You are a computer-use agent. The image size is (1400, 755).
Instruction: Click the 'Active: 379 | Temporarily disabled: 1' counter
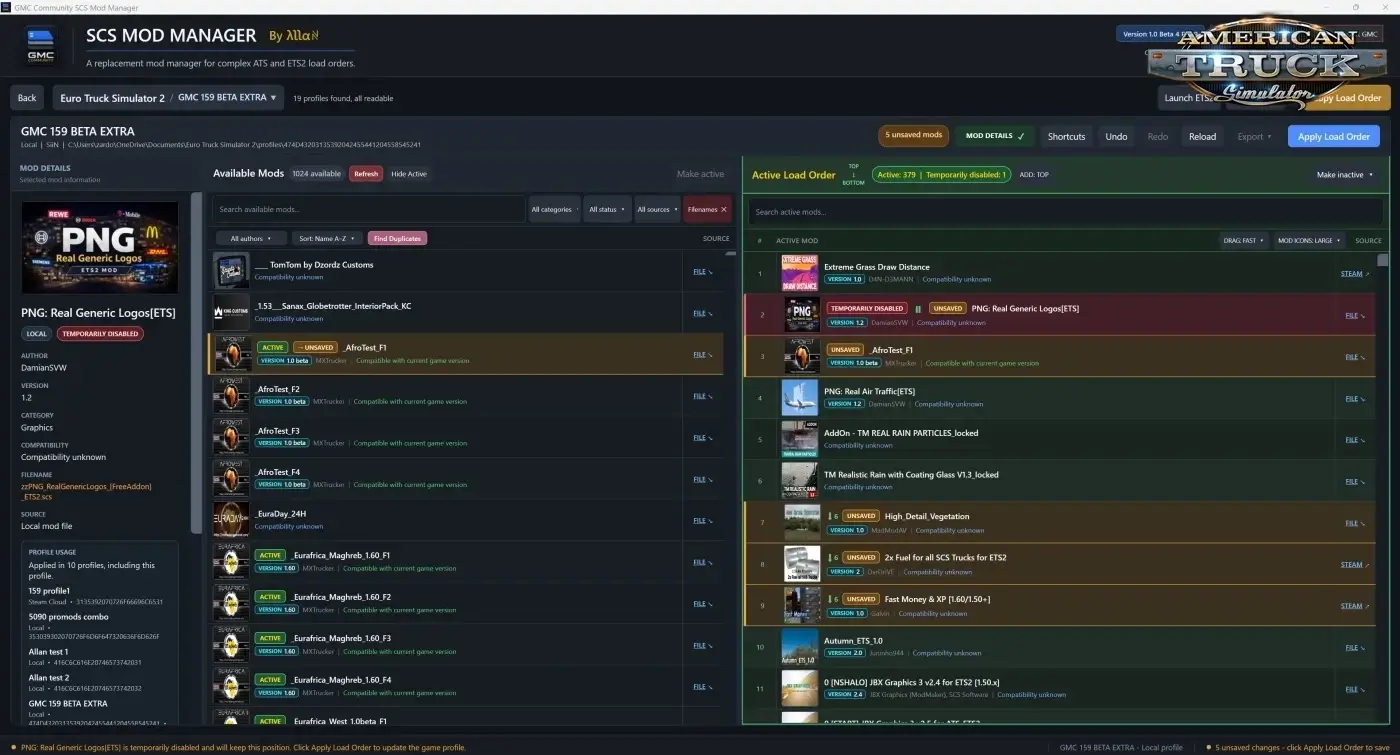click(941, 175)
